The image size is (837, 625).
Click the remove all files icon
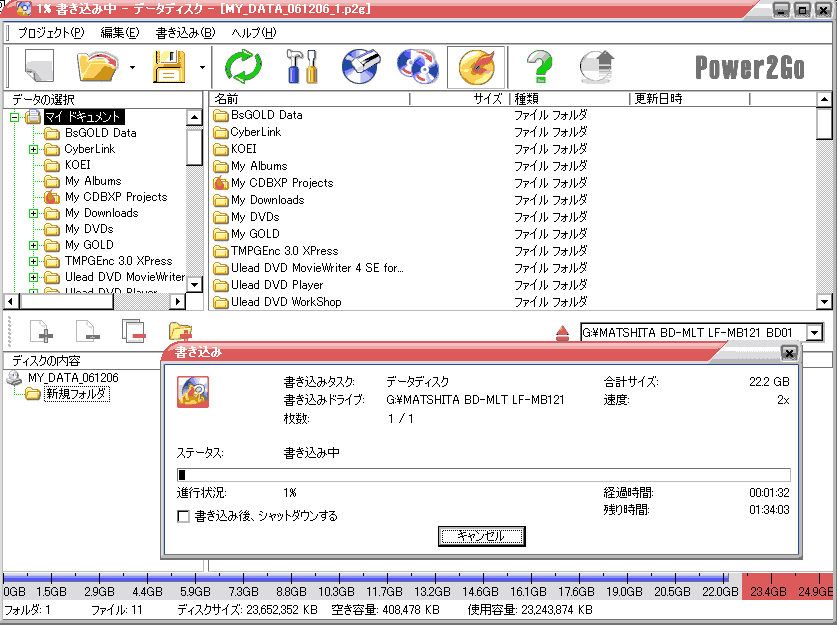coord(133,331)
